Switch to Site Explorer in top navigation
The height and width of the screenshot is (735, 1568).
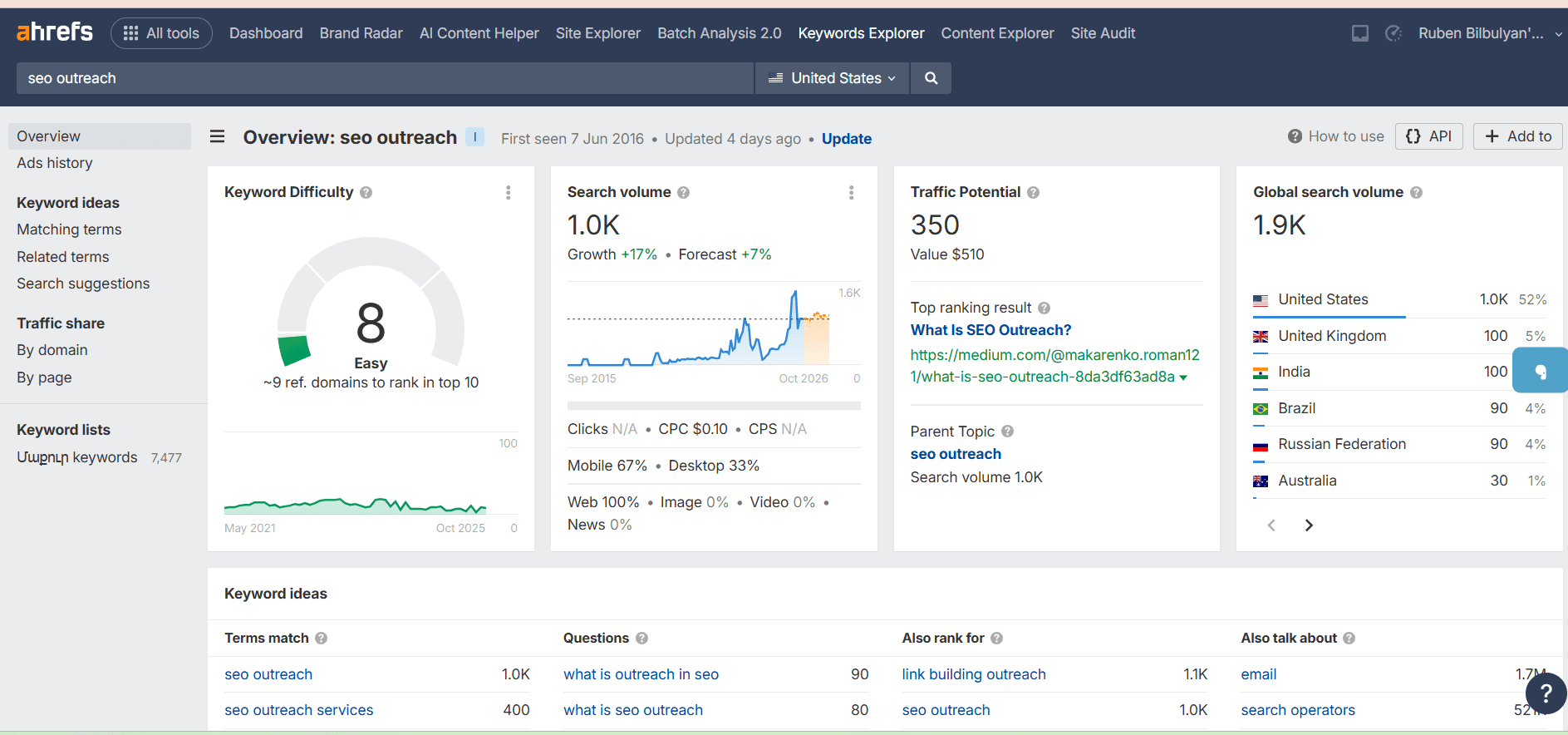click(597, 33)
